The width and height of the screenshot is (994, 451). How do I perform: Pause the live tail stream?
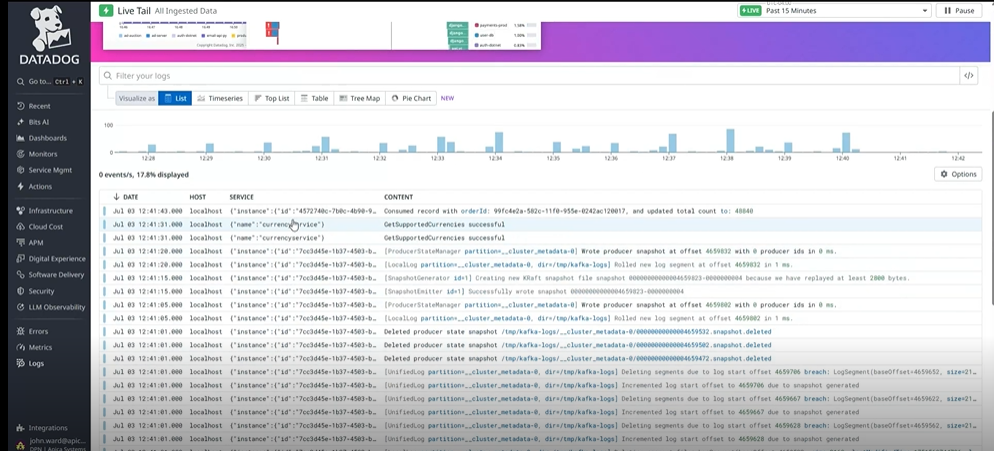958,11
